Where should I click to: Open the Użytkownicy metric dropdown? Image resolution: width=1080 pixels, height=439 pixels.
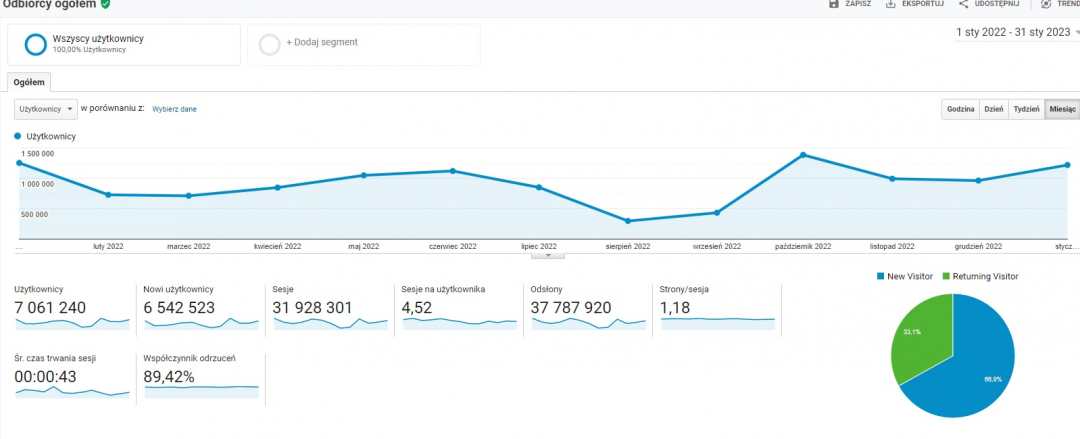click(x=45, y=108)
